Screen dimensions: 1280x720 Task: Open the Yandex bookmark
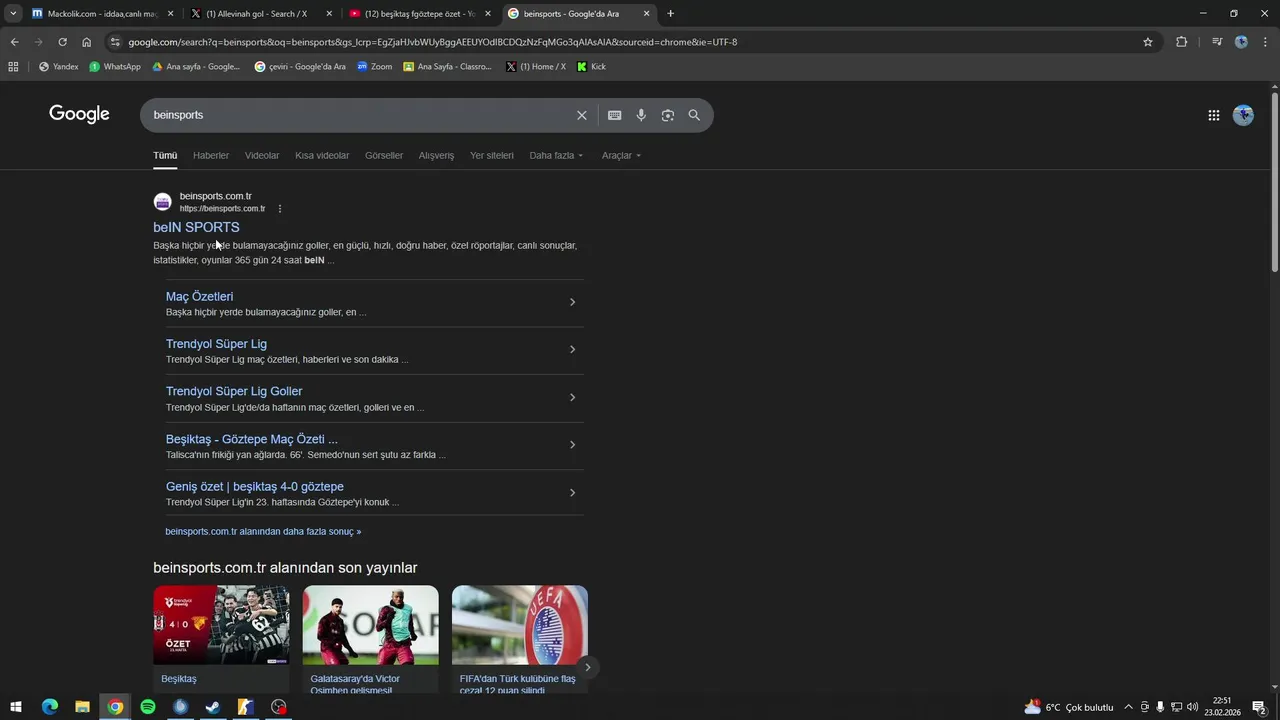pyautogui.click(x=58, y=67)
